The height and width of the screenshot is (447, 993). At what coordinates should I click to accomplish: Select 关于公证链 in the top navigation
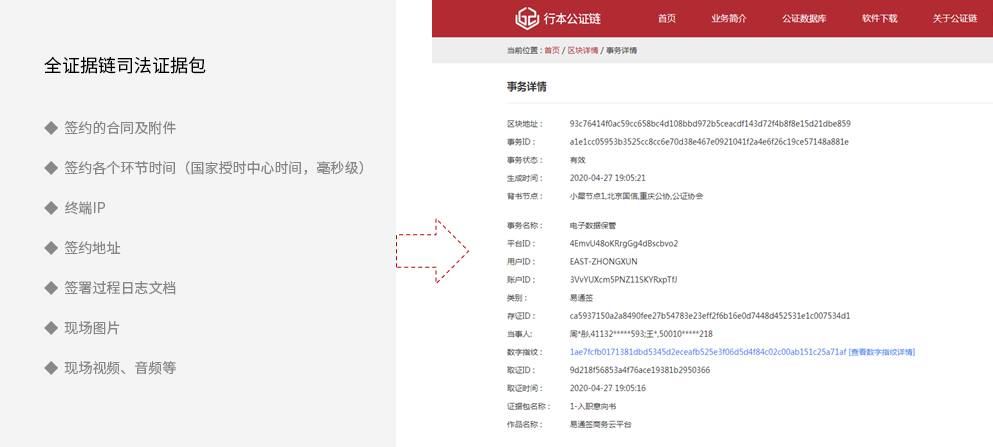point(954,19)
